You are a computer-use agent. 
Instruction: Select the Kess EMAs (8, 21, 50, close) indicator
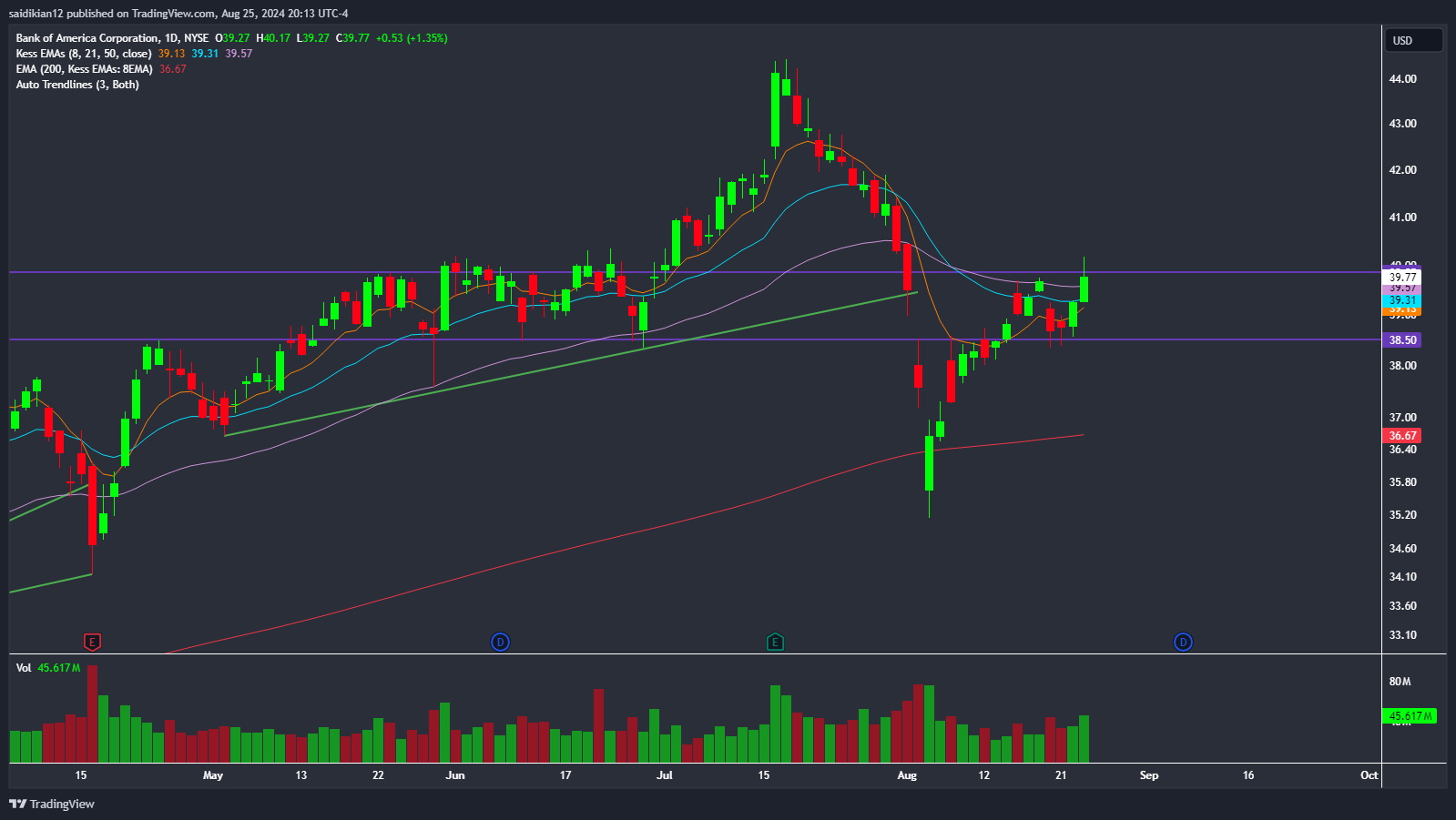(x=84, y=54)
